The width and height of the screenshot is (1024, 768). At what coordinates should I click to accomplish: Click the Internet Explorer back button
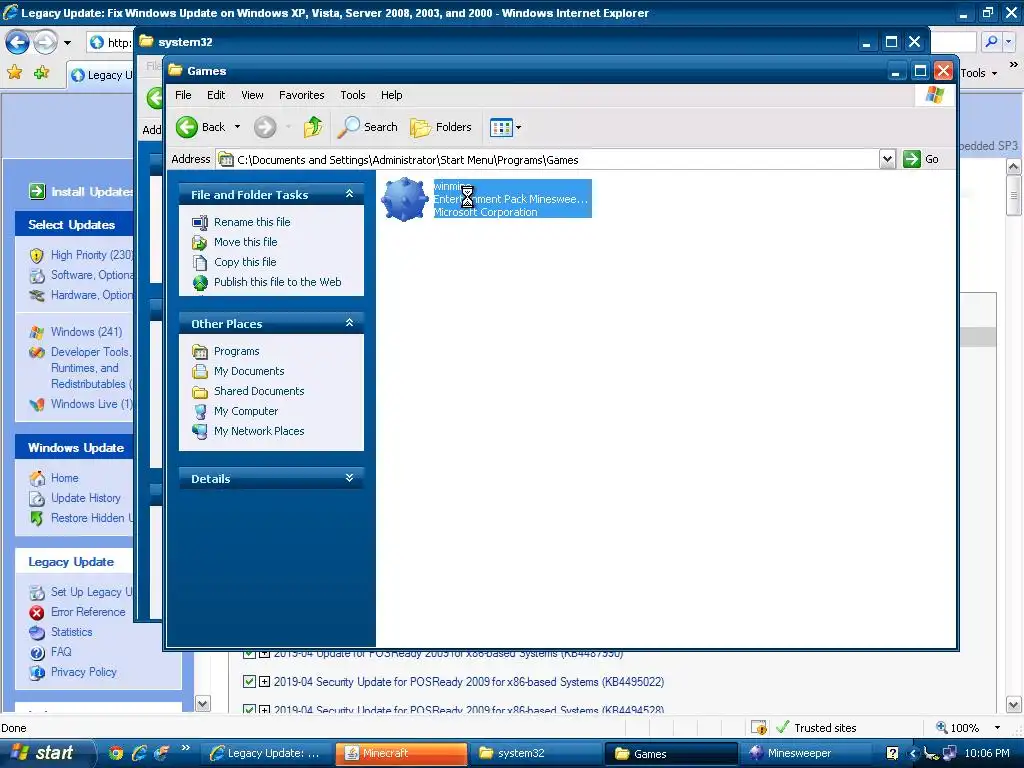(18, 42)
